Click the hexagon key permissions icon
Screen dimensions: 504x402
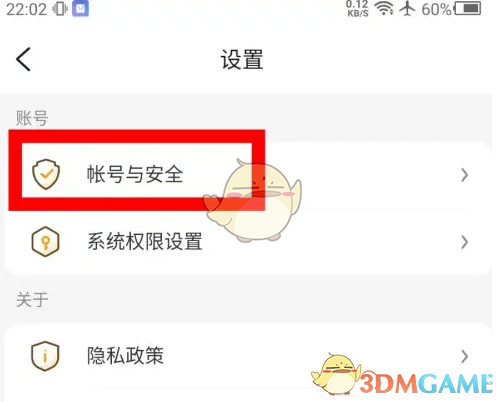[x=46, y=241]
